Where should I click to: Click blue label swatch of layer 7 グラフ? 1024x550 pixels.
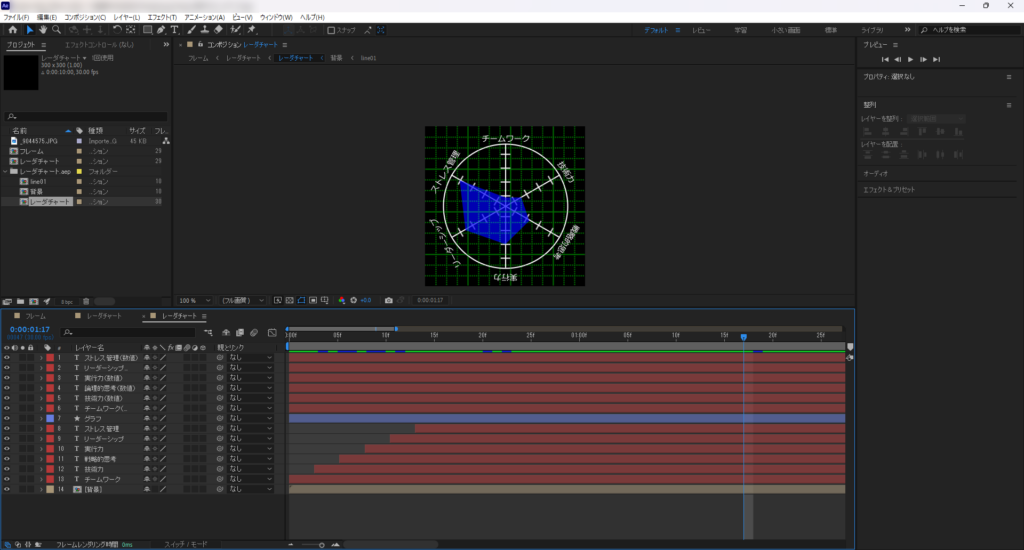(x=50, y=419)
